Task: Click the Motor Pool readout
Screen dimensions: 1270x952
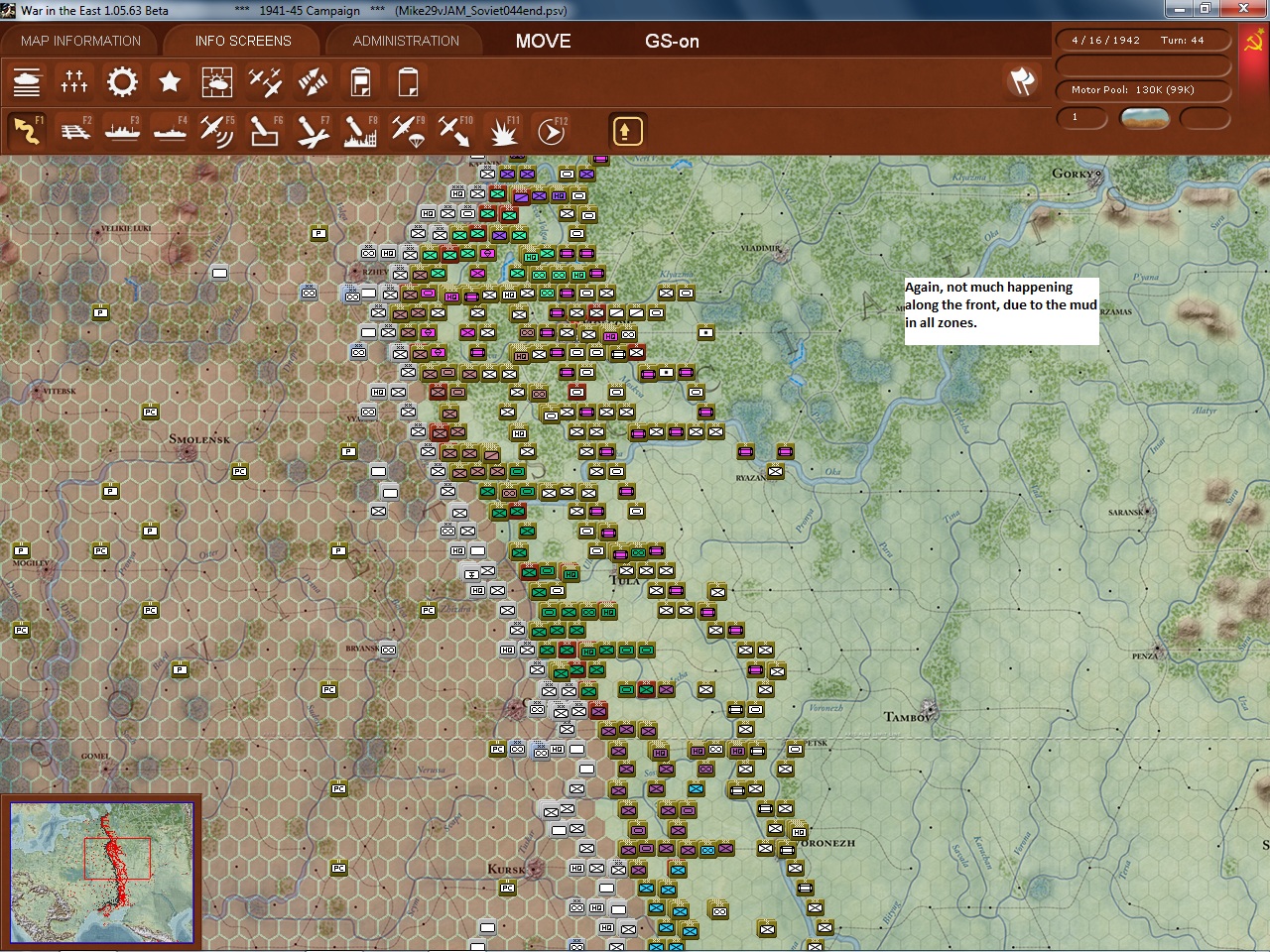Action: coord(1143,90)
